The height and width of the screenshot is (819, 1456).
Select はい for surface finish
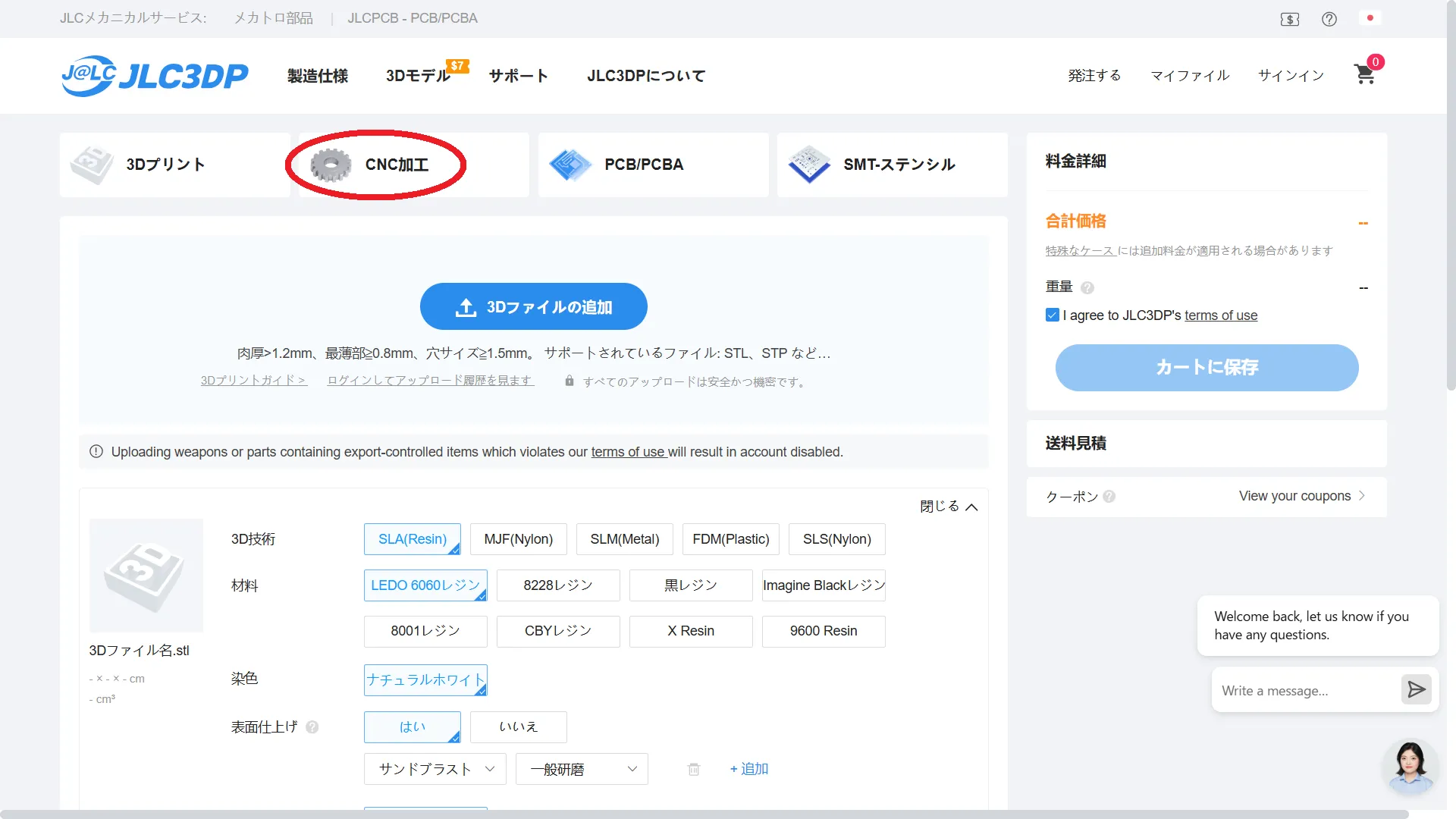click(413, 727)
